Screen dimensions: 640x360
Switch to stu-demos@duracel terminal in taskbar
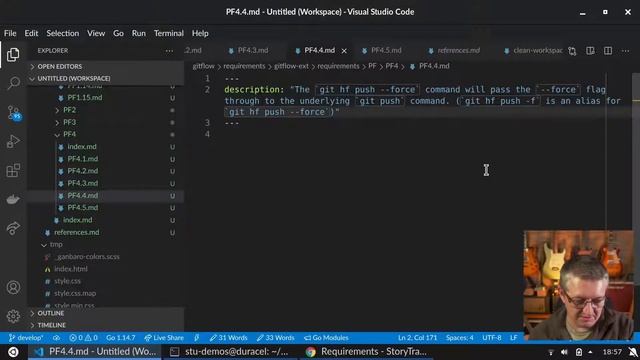pyautogui.click(x=230, y=351)
